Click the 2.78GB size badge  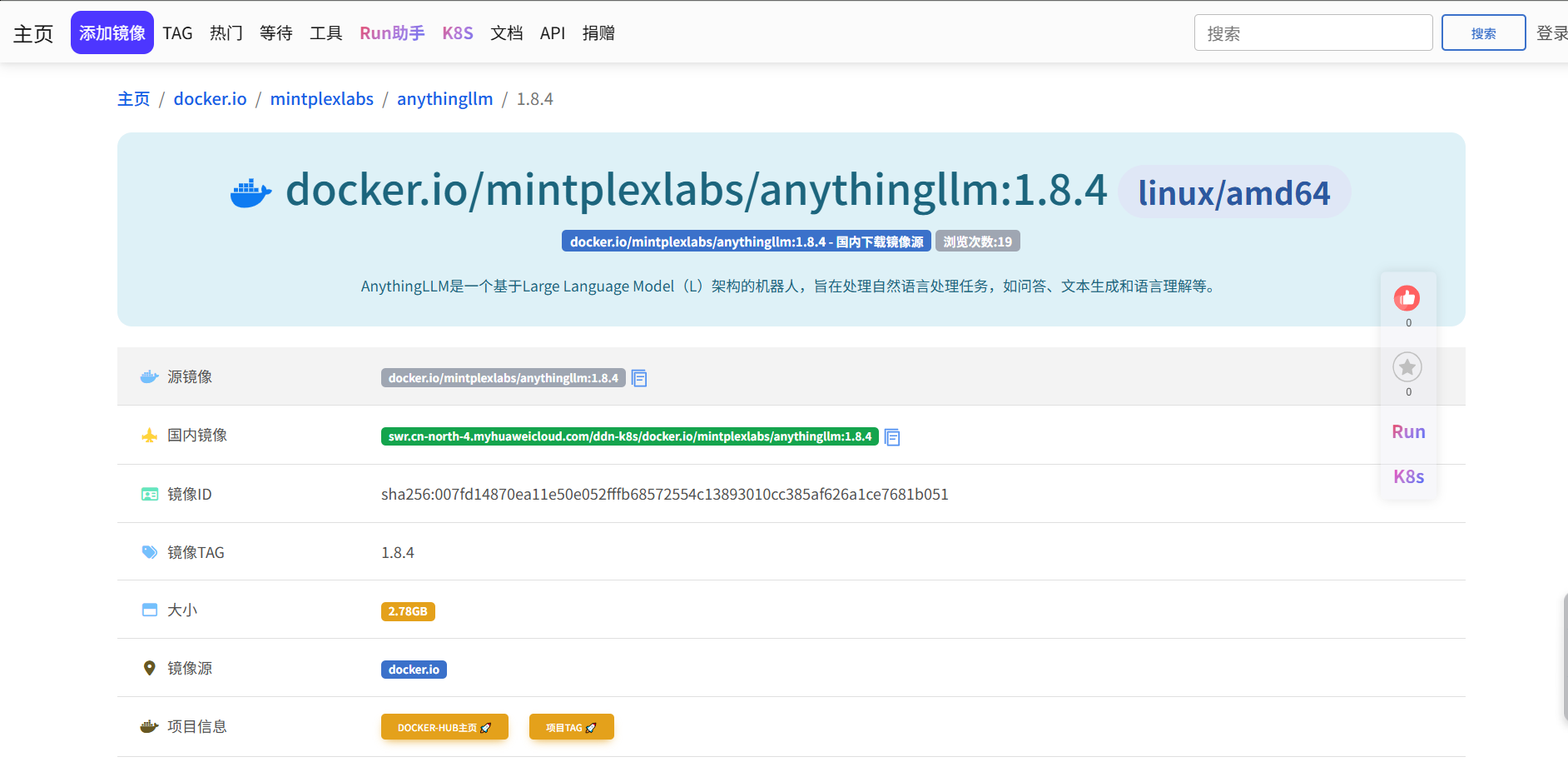point(408,611)
